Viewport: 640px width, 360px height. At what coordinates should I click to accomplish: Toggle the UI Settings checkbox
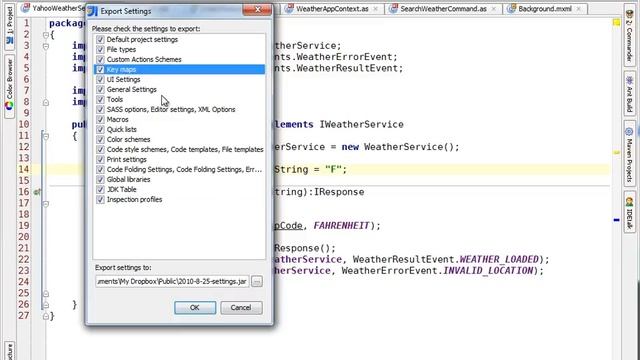(x=100, y=80)
